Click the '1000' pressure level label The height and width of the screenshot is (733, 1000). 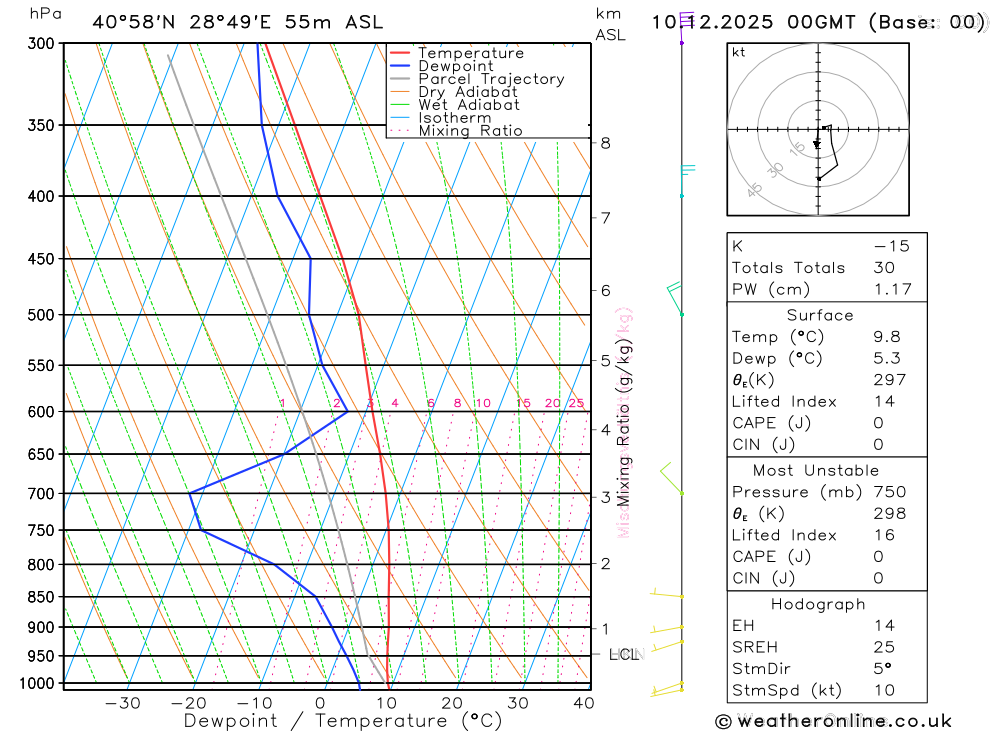pyautogui.click(x=37, y=683)
